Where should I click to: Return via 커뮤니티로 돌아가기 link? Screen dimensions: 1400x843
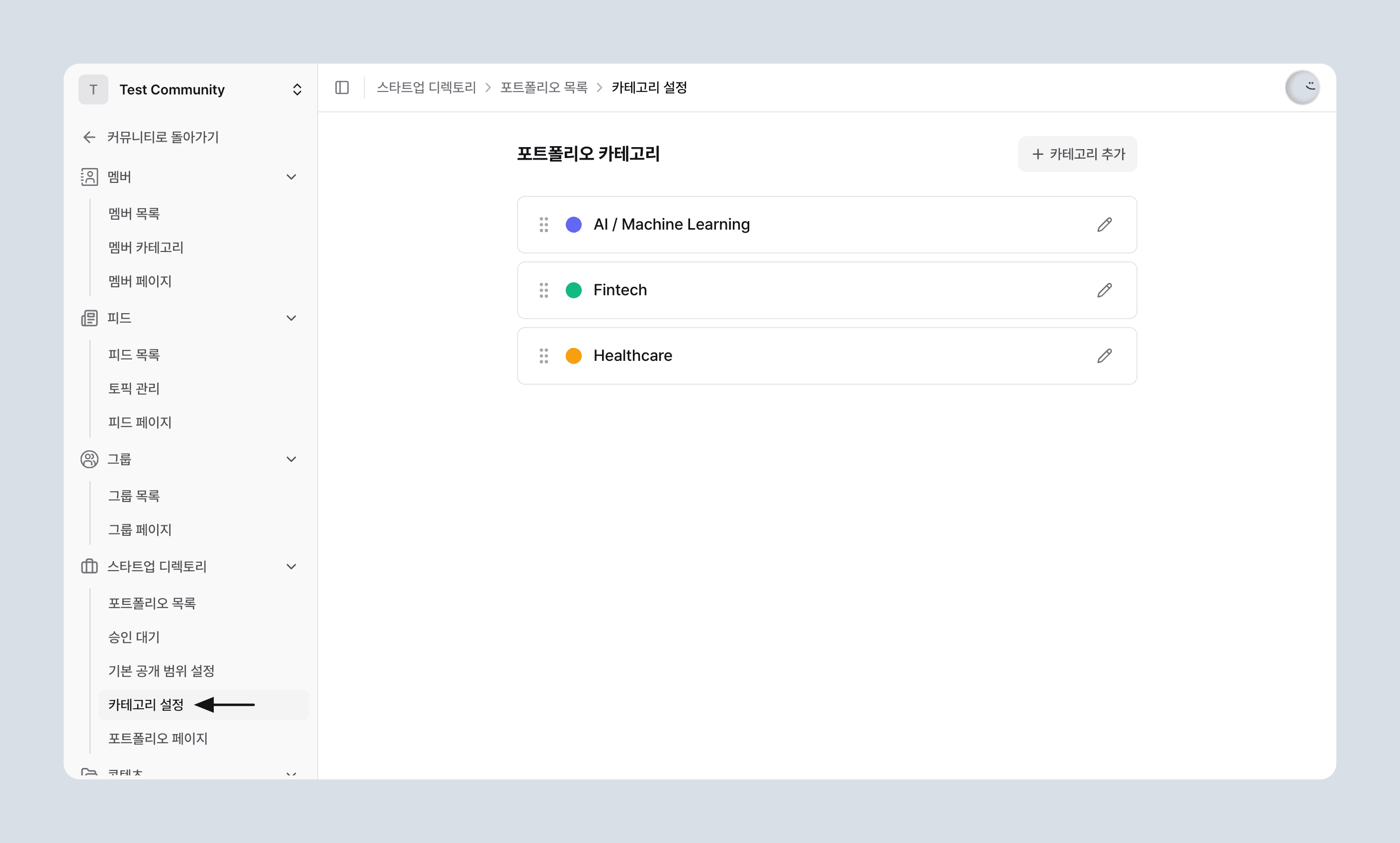coord(163,137)
